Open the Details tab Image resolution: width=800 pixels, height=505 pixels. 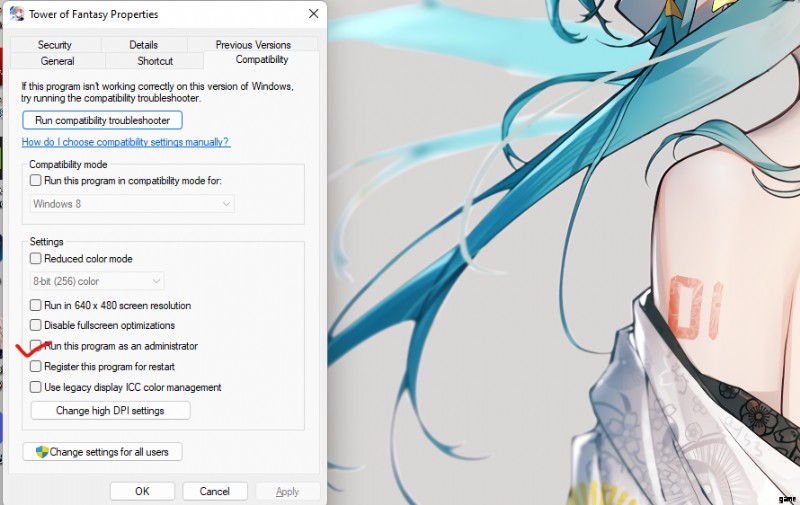point(143,45)
